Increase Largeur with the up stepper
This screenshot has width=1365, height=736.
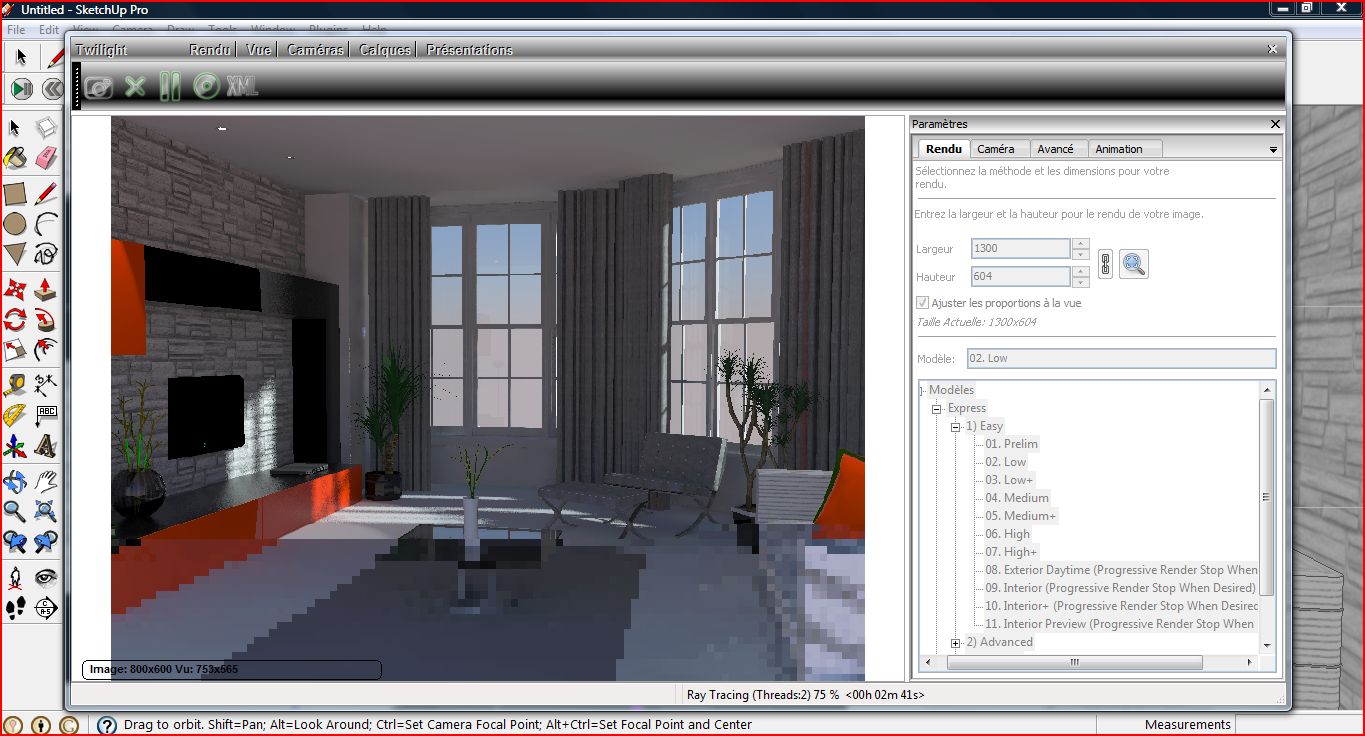(1080, 243)
